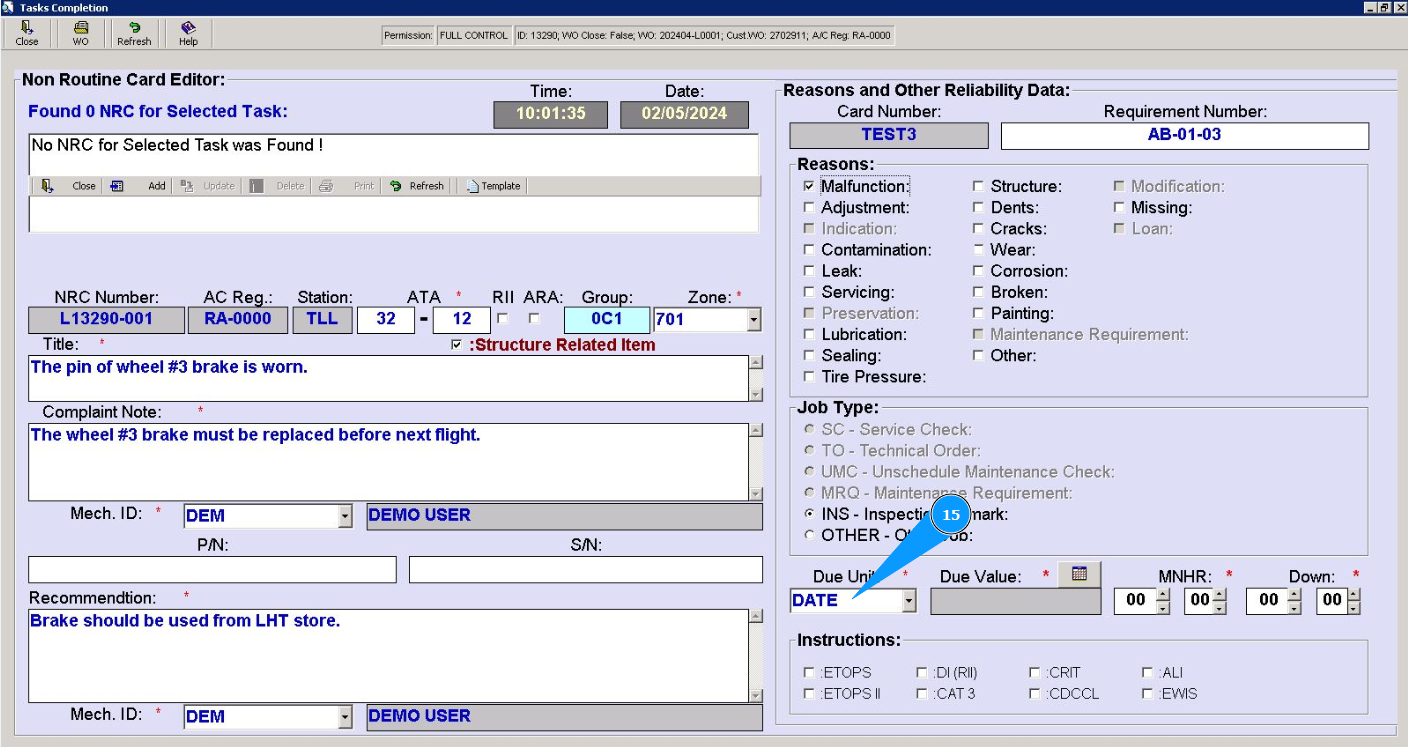
Task: Uncheck the Malfunction reason checkbox
Action: (x=809, y=186)
